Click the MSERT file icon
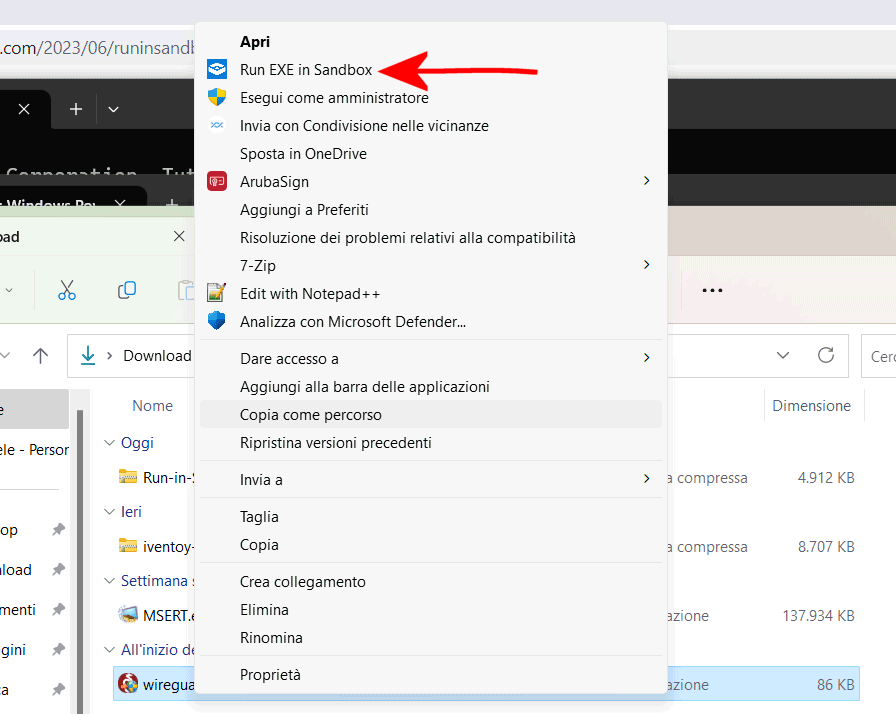Image resolution: width=896 pixels, height=714 pixels. [x=128, y=615]
